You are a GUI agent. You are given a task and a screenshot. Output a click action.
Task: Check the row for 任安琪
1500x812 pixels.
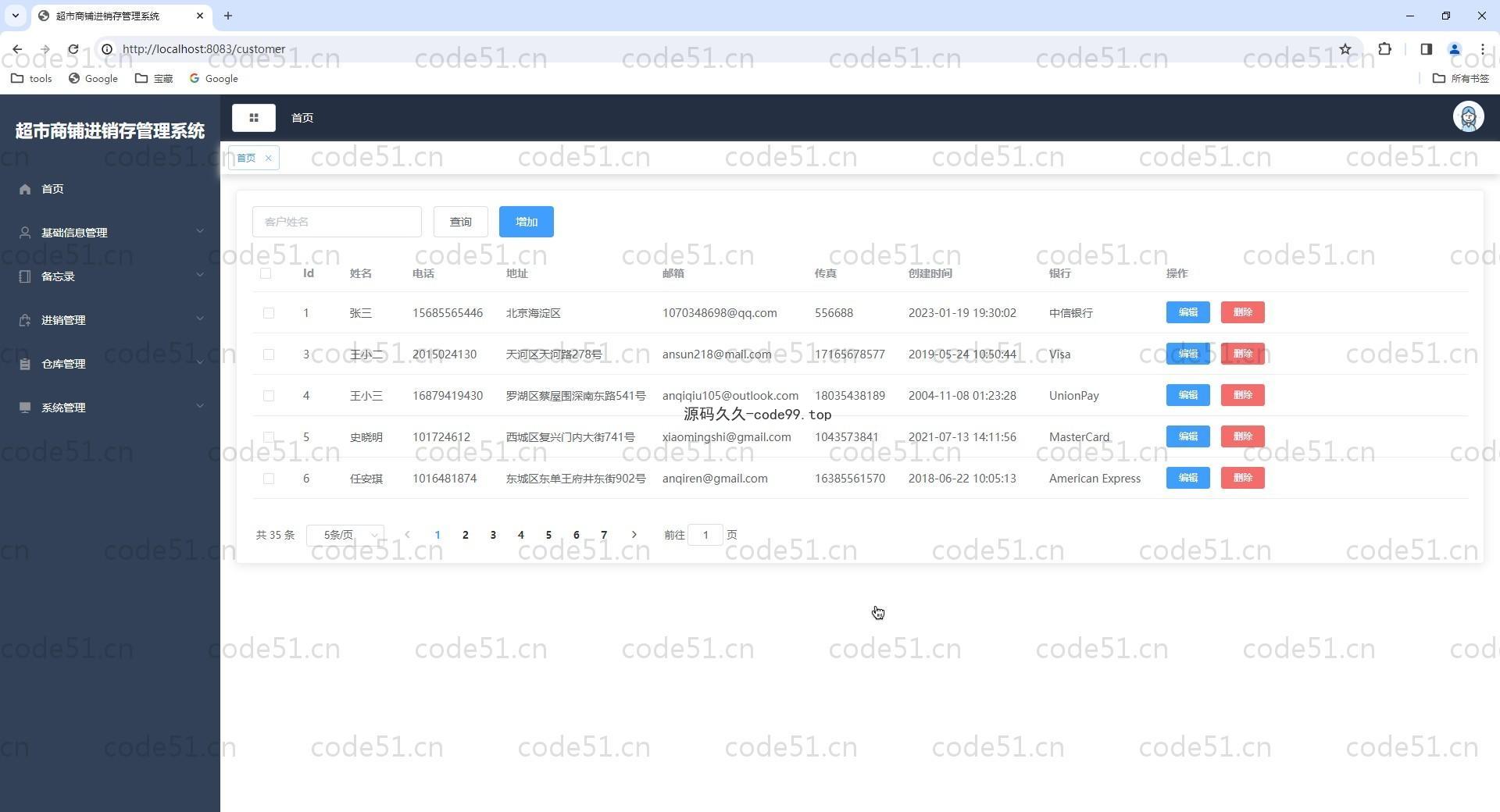269,479
